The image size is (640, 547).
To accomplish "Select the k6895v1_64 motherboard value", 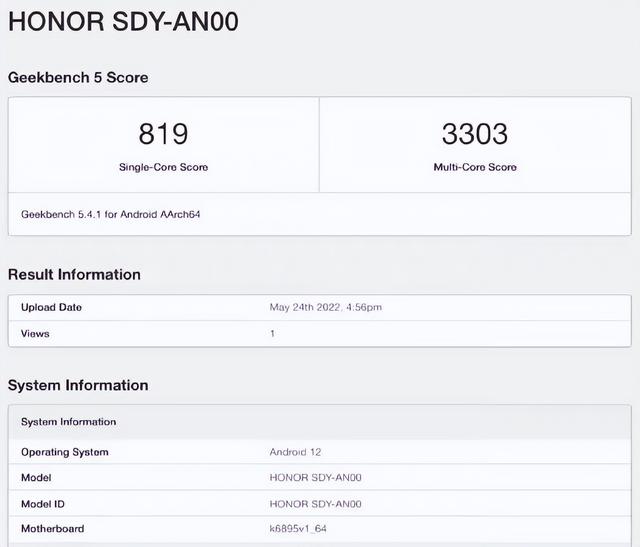I will point(298,528).
